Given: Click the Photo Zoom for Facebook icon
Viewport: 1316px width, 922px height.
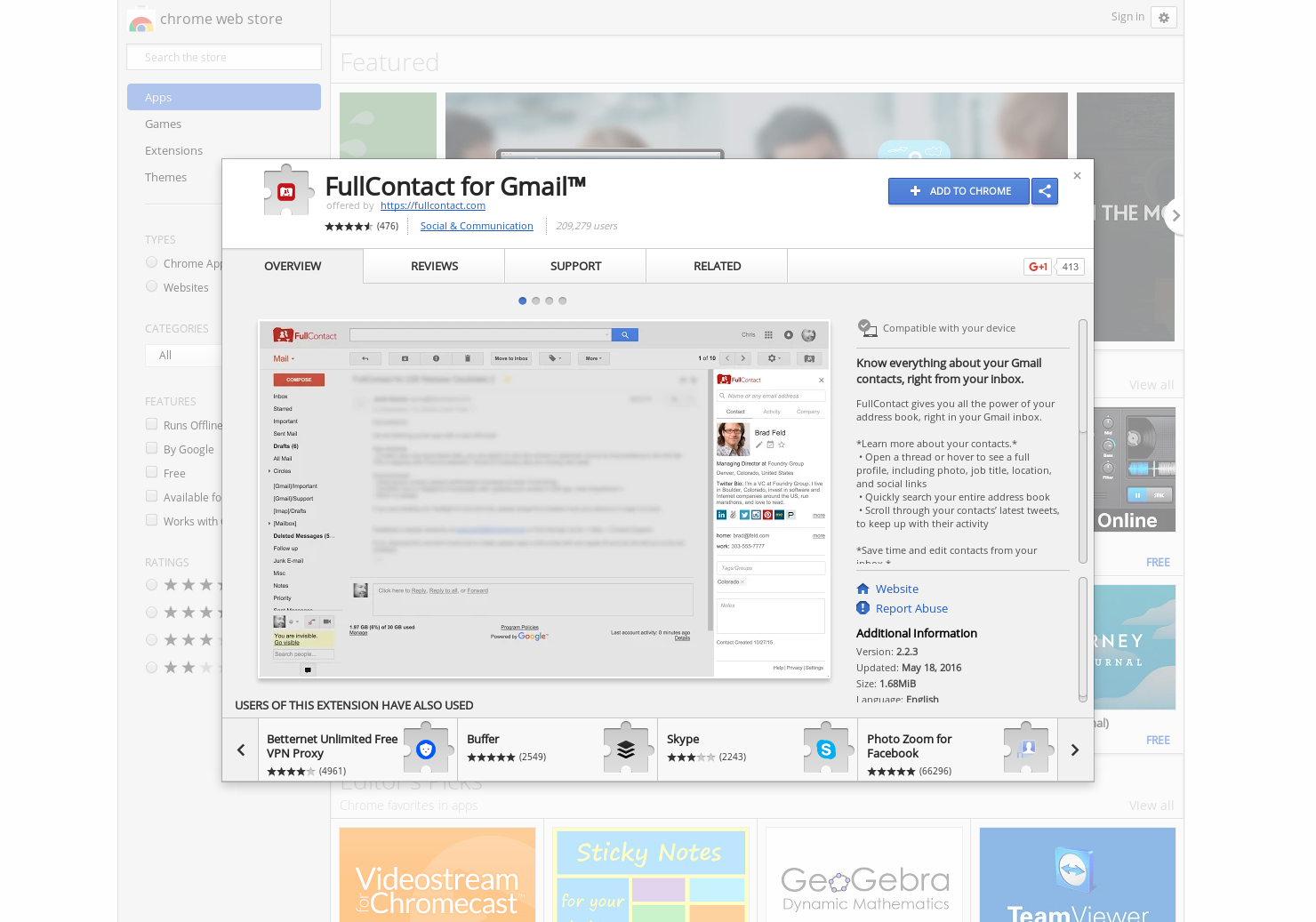Looking at the screenshot, I should click(x=1027, y=749).
